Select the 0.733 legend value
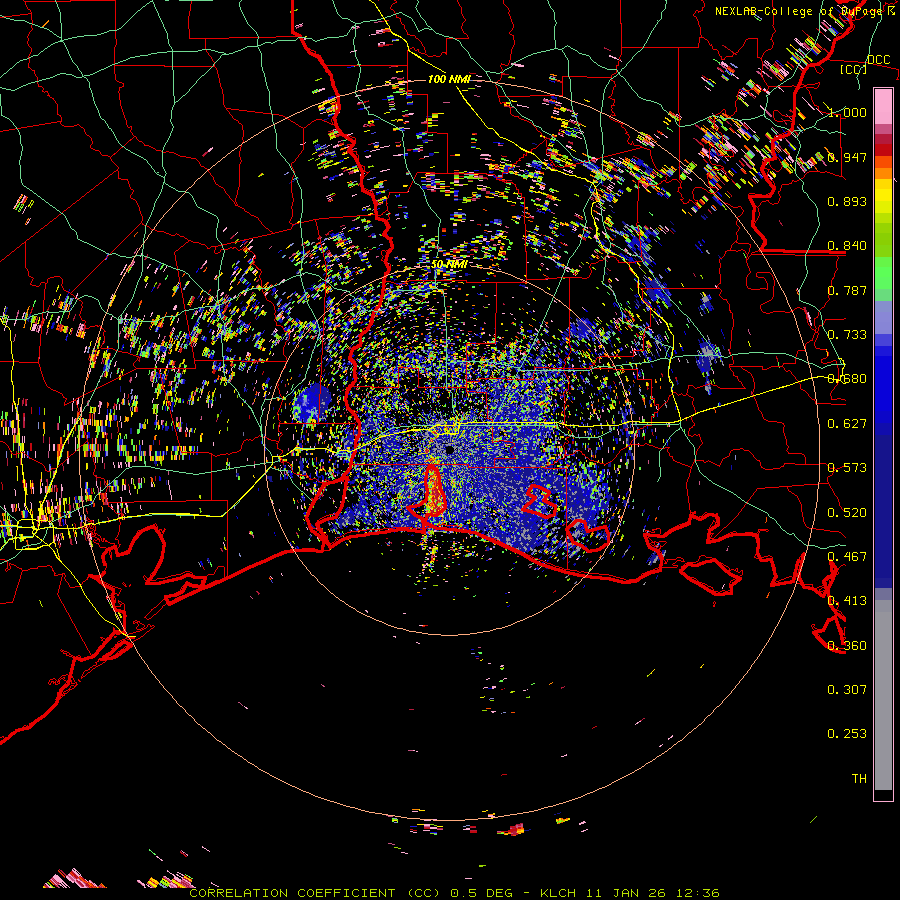 pos(847,335)
